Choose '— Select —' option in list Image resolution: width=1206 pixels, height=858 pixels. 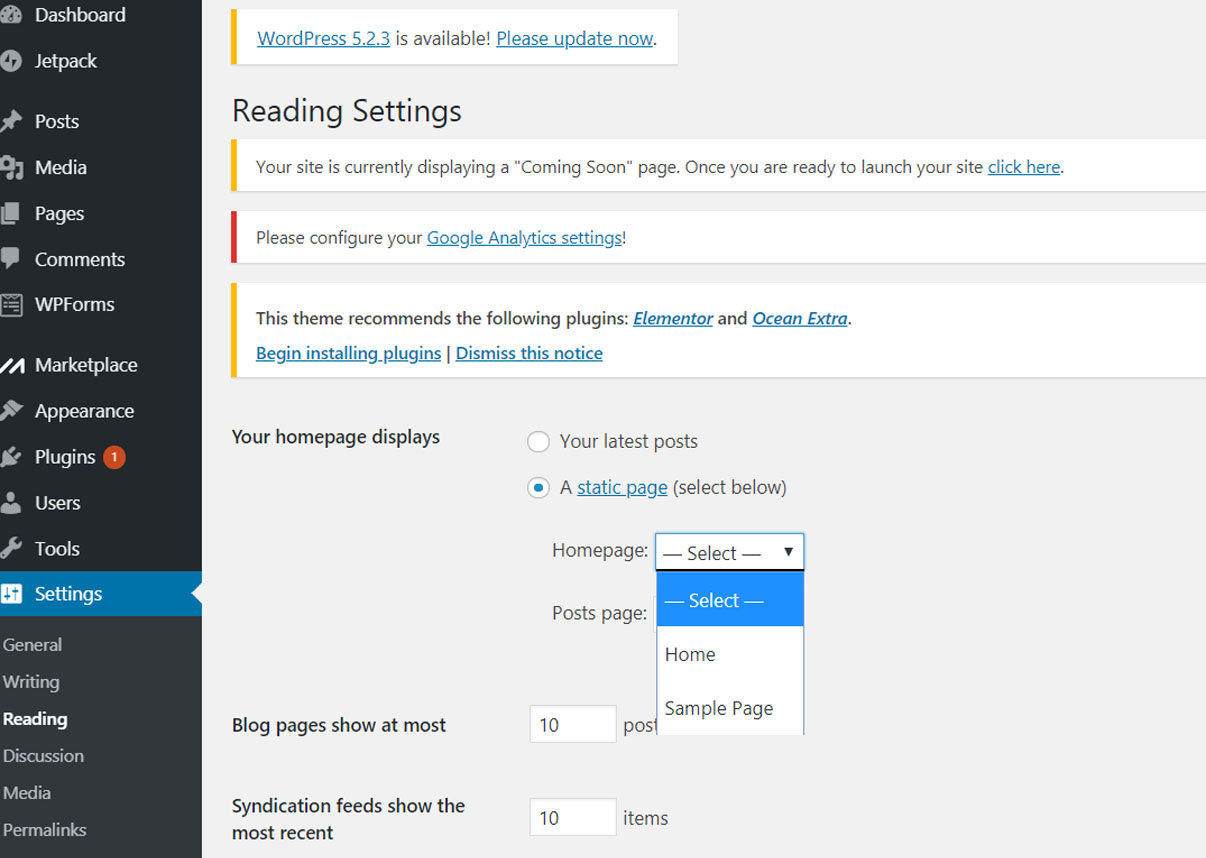pyautogui.click(x=730, y=600)
